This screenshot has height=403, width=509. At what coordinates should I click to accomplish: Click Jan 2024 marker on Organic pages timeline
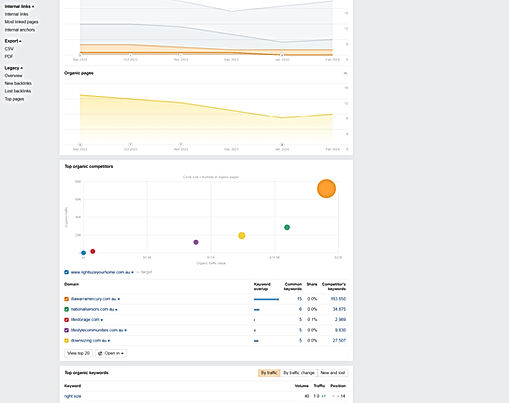[282, 145]
